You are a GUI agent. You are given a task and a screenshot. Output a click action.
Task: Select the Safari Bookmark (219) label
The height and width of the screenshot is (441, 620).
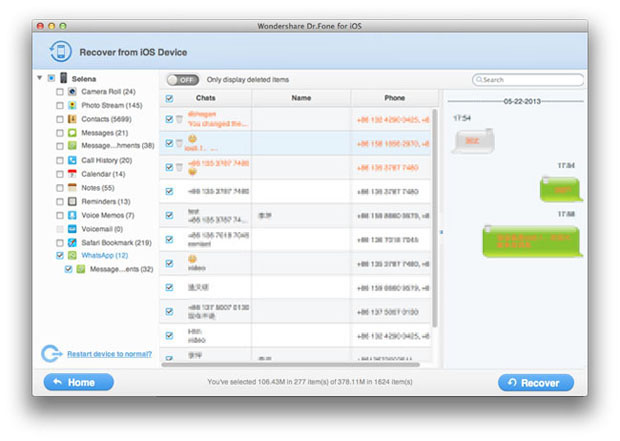(x=116, y=243)
